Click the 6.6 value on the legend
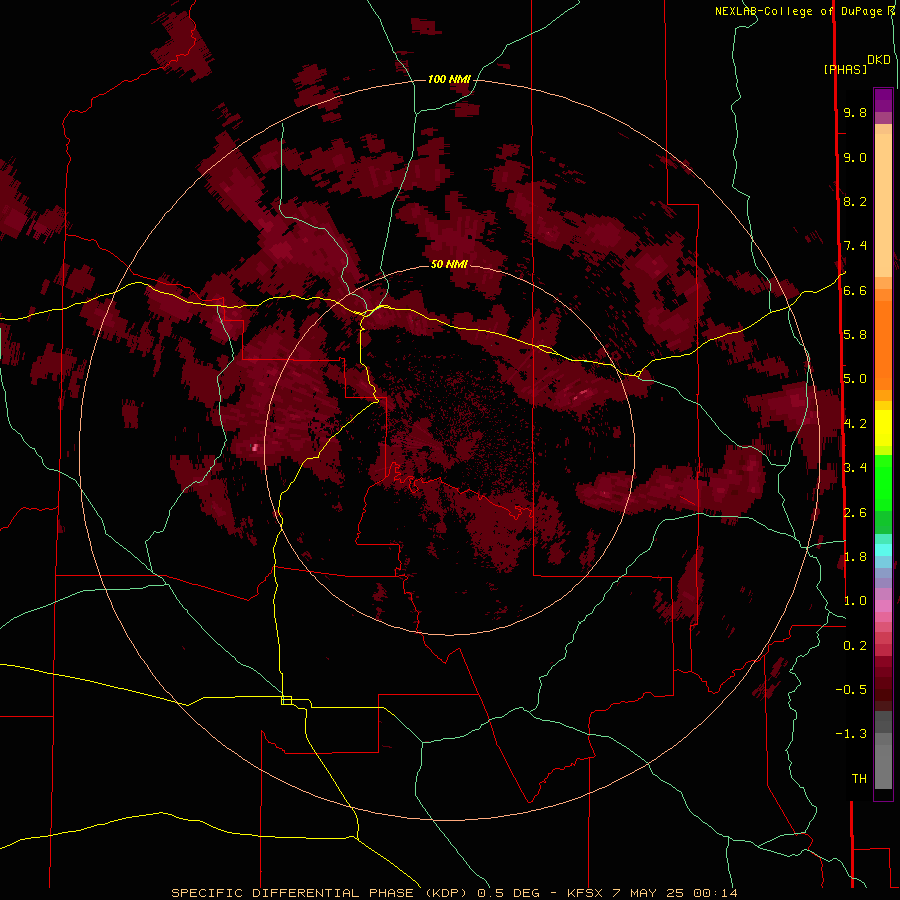The width and height of the screenshot is (900, 900). coord(855,290)
